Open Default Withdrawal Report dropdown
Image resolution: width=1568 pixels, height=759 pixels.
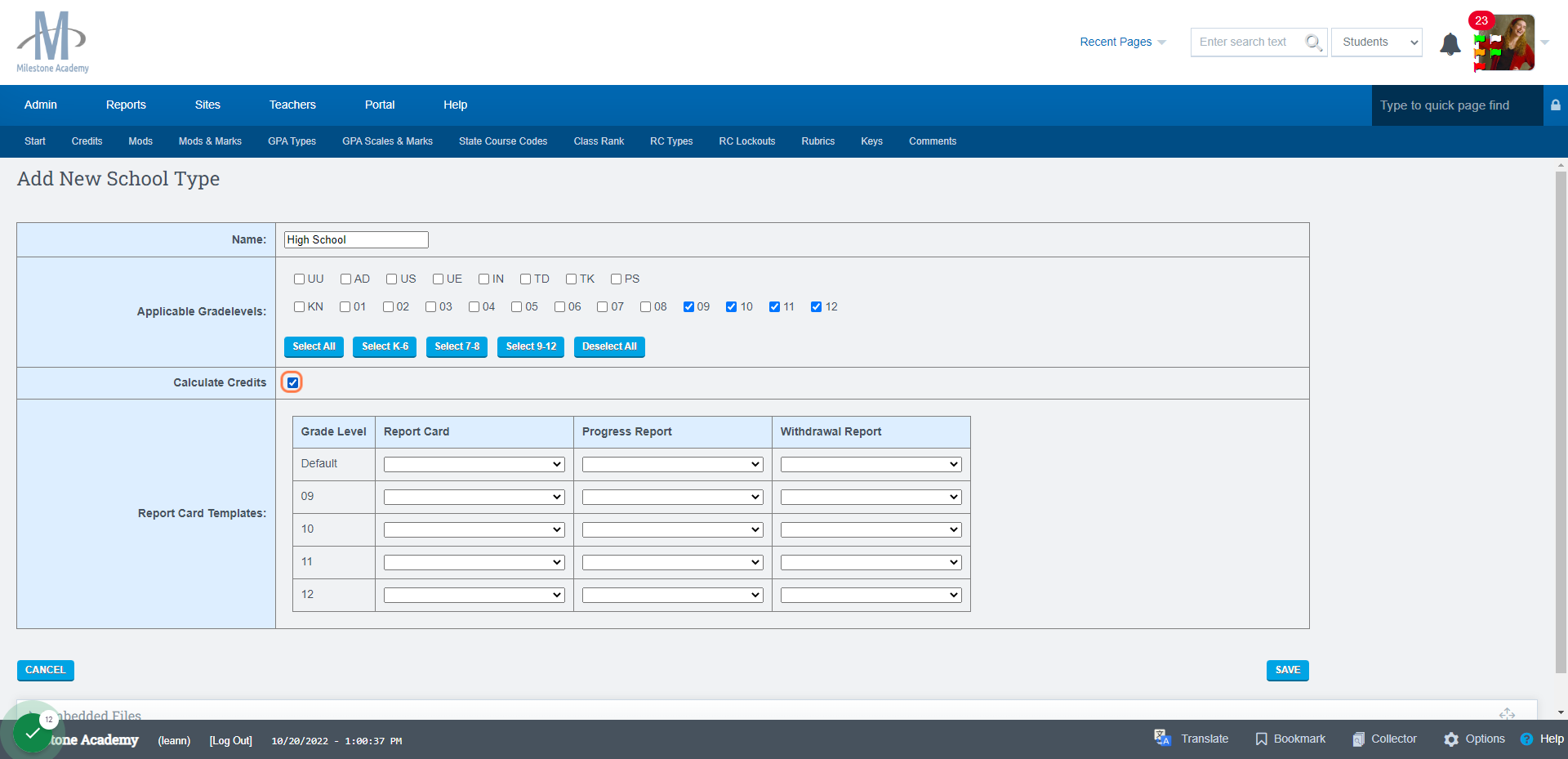[x=871, y=464]
